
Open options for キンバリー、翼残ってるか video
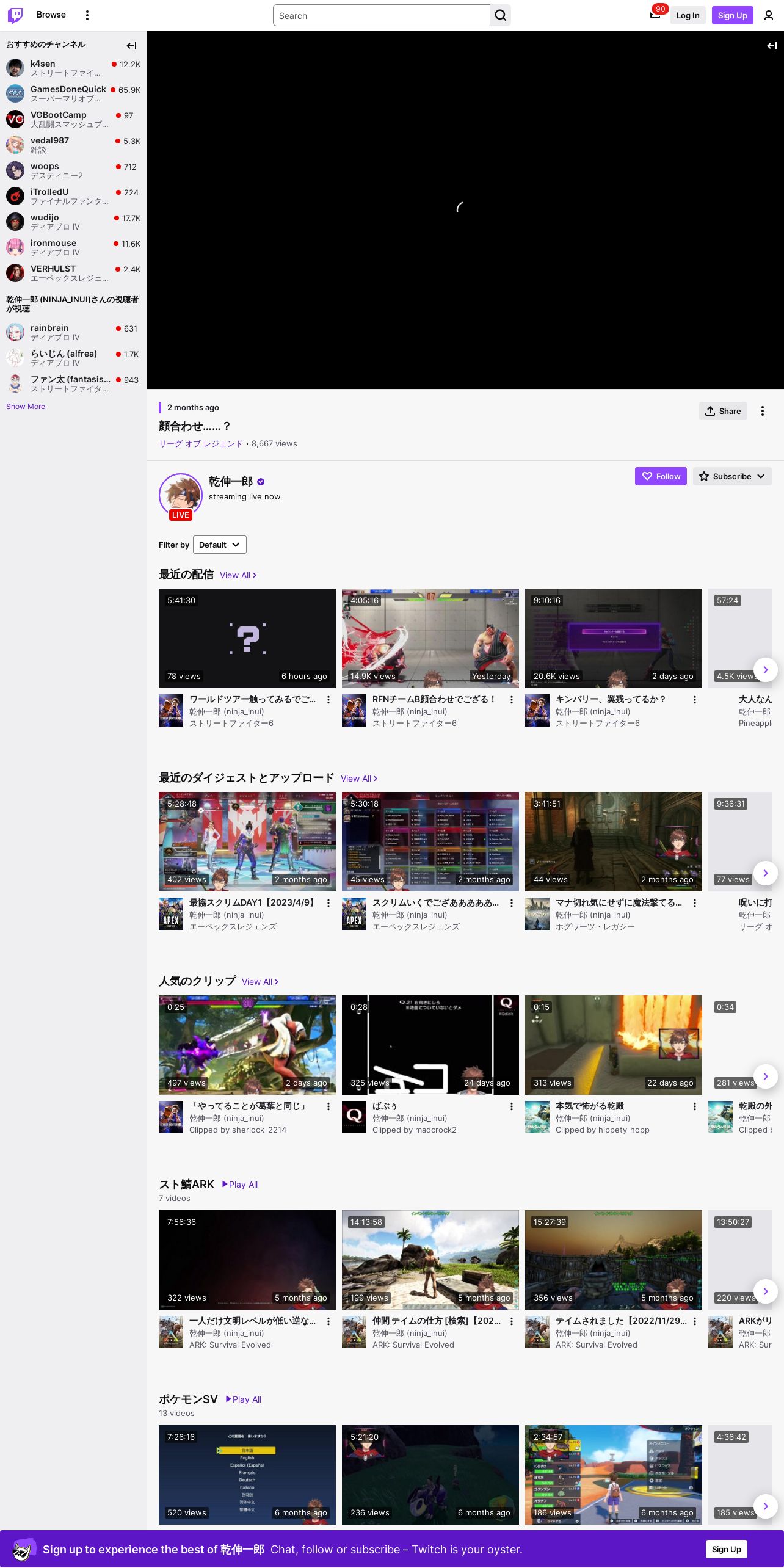(x=695, y=700)
